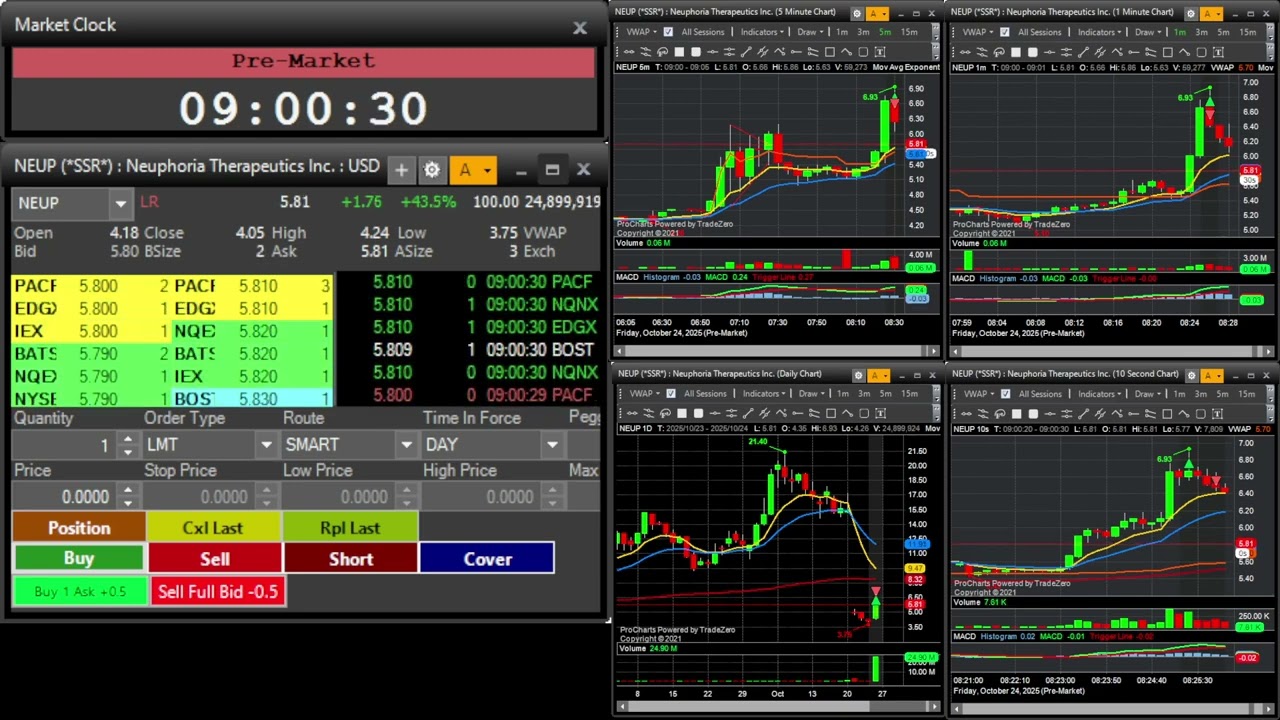
Task: Select trend line tool in 5 Minute Chart
Action: tap(746, 51)
